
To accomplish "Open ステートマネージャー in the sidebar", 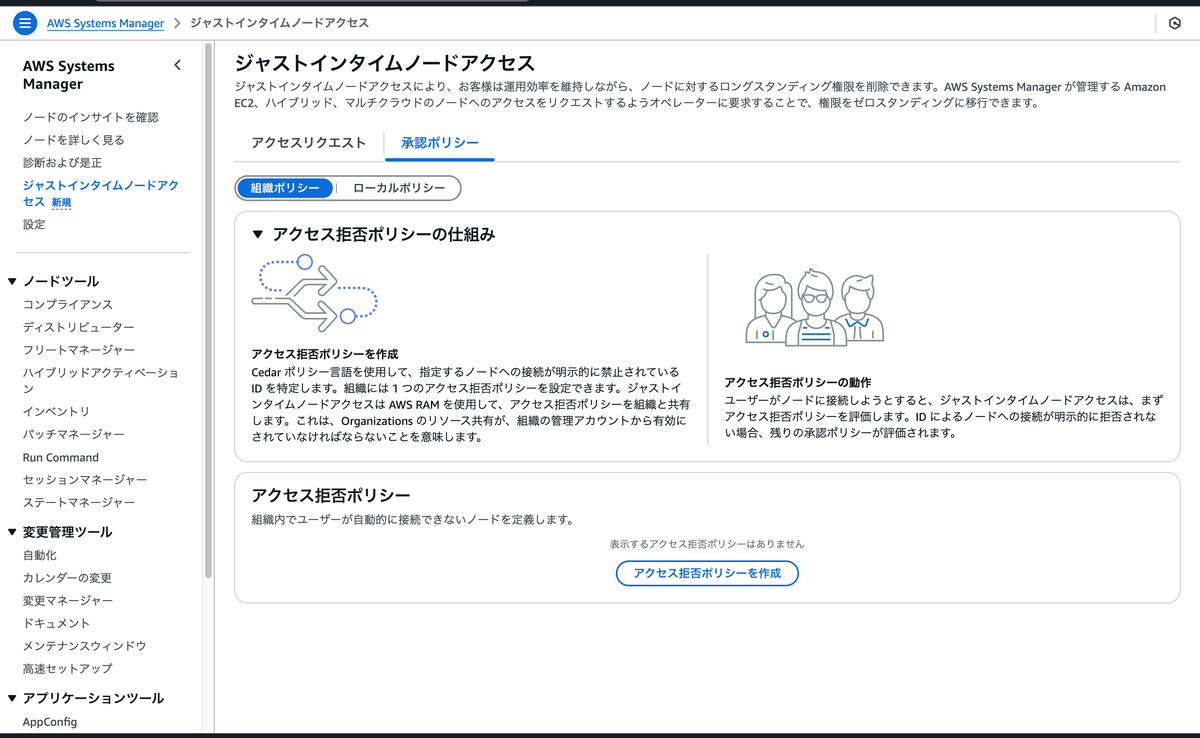I will tap(79, 502).
